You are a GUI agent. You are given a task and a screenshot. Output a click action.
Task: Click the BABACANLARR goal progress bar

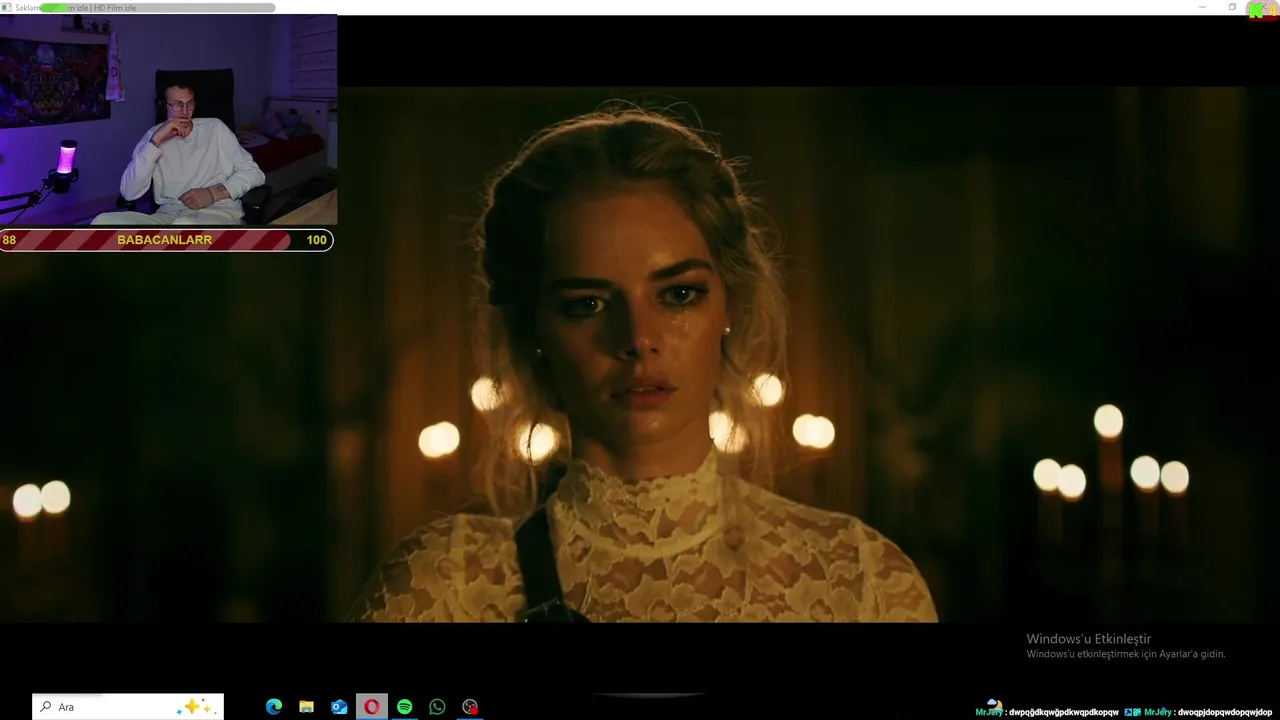(166, 240)
